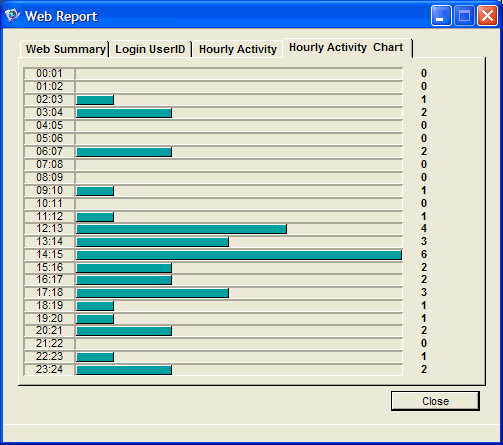
Task: Click the 03:04 teal activity bar
Action: click(x=124, y=113)
